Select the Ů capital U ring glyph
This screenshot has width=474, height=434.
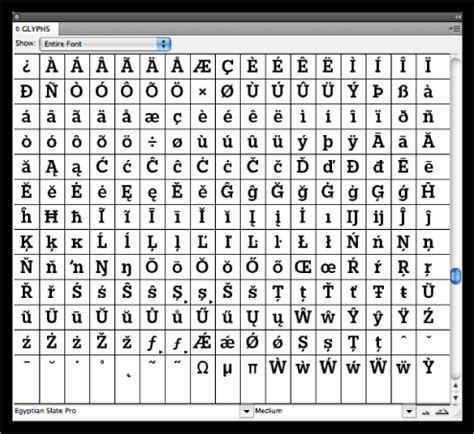[x=152, y=317]
